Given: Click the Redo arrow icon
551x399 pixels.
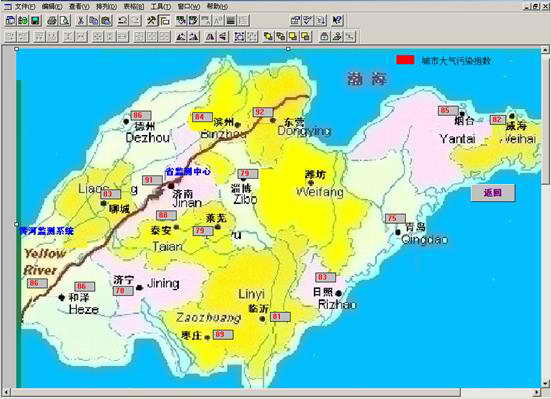Looking at the screenshot, I should tap(135, 20).
